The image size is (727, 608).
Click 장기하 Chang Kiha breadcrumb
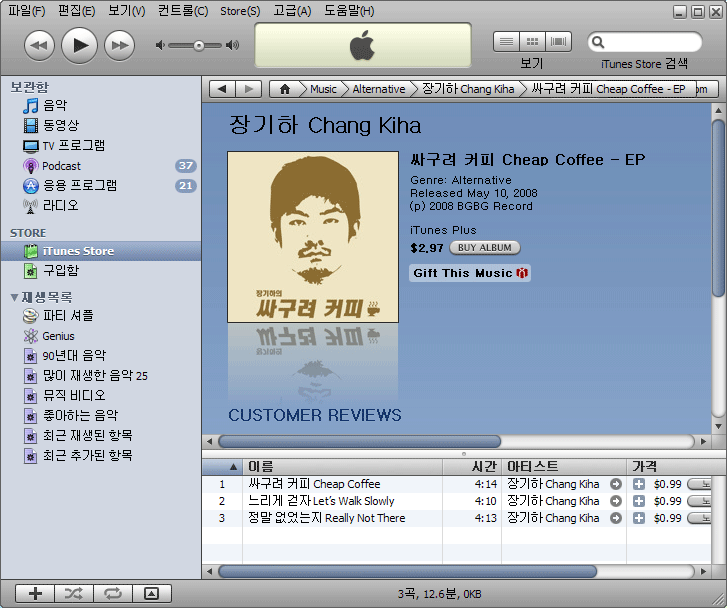468,89
